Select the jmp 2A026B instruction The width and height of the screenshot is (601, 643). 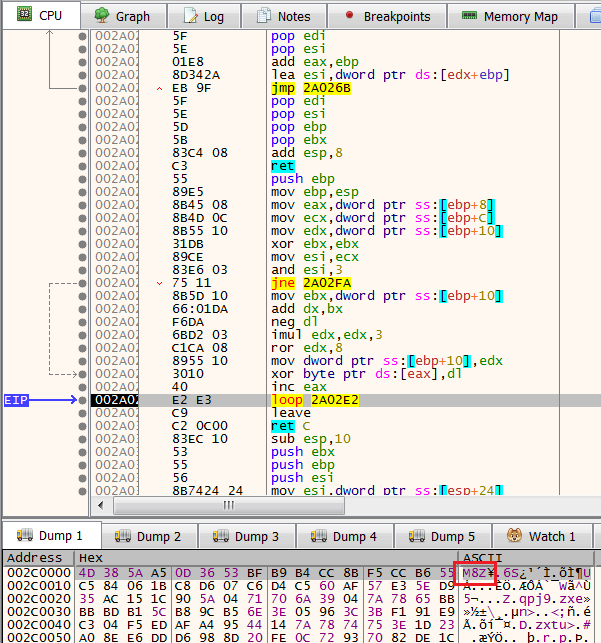(x=310, y=88)
